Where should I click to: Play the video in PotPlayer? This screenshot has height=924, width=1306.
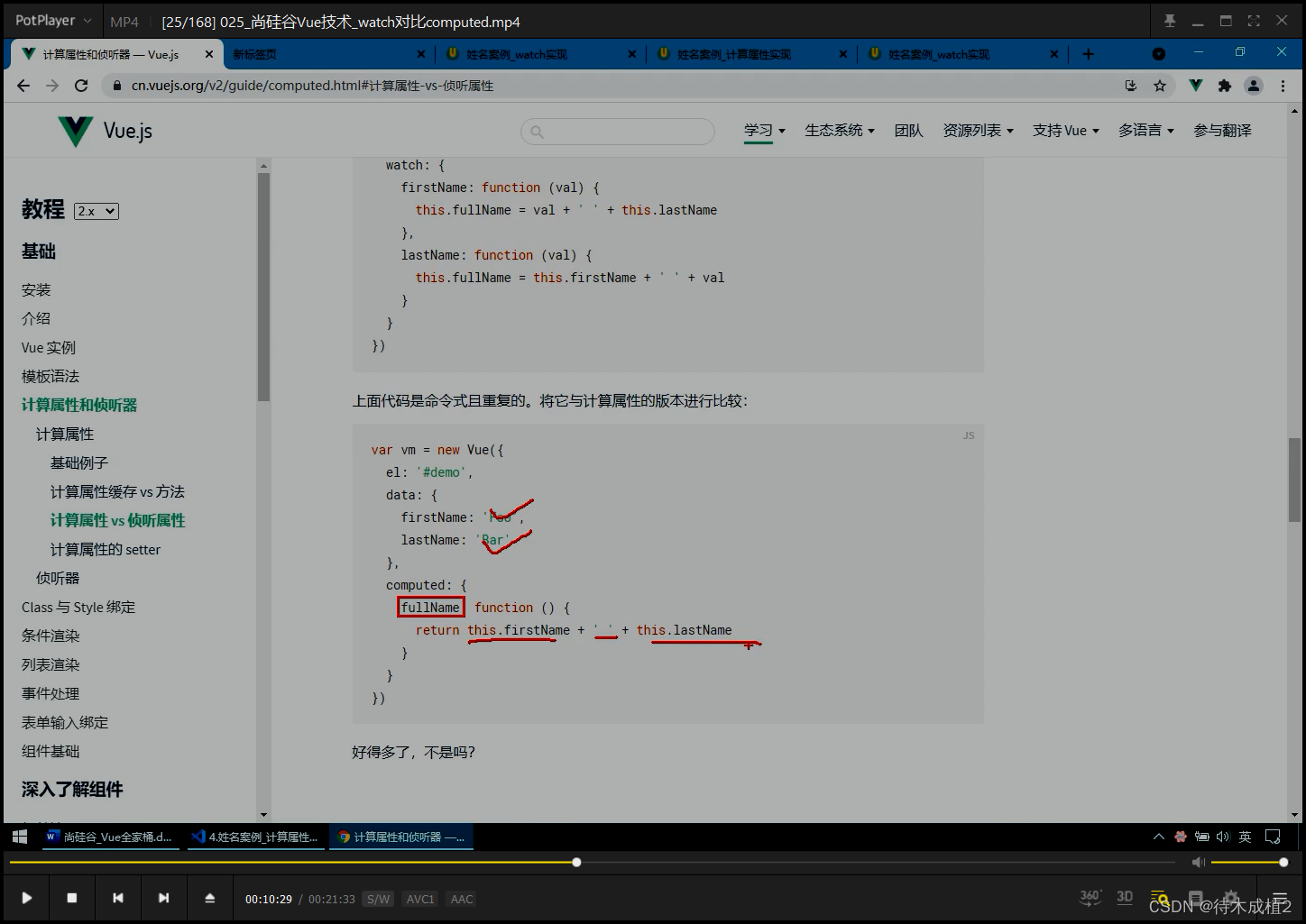pos(26,898)
